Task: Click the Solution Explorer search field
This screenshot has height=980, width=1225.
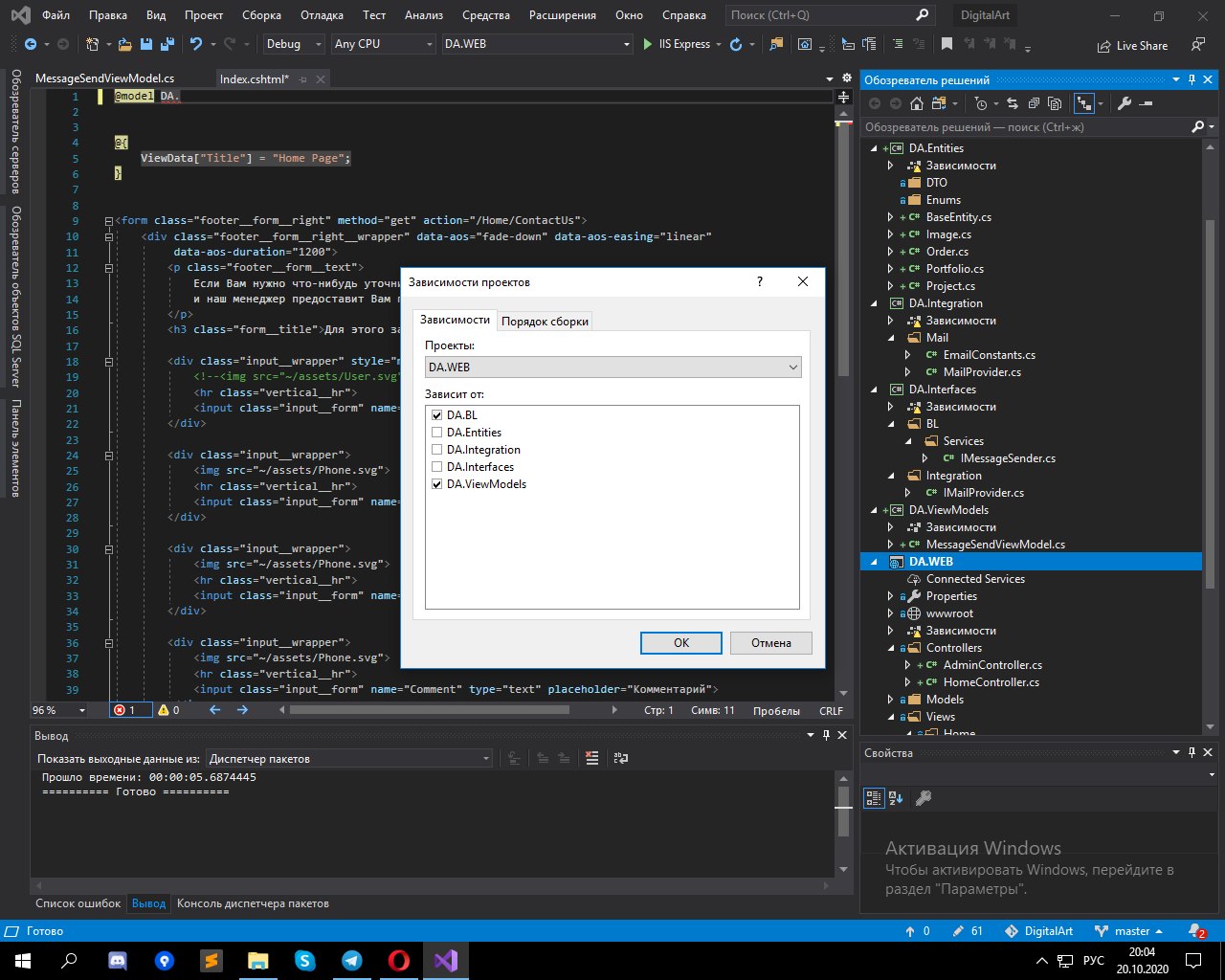Action: [1024, 127]
